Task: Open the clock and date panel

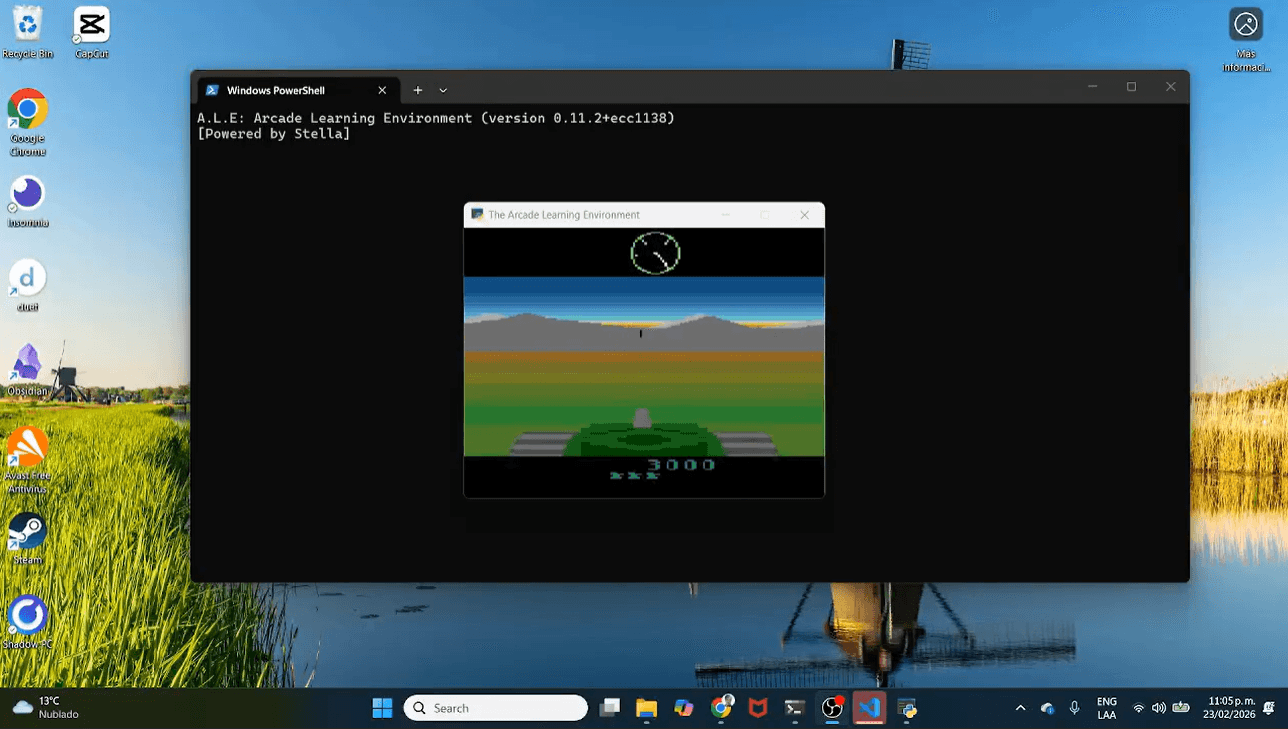Action: click(1231, 708)
